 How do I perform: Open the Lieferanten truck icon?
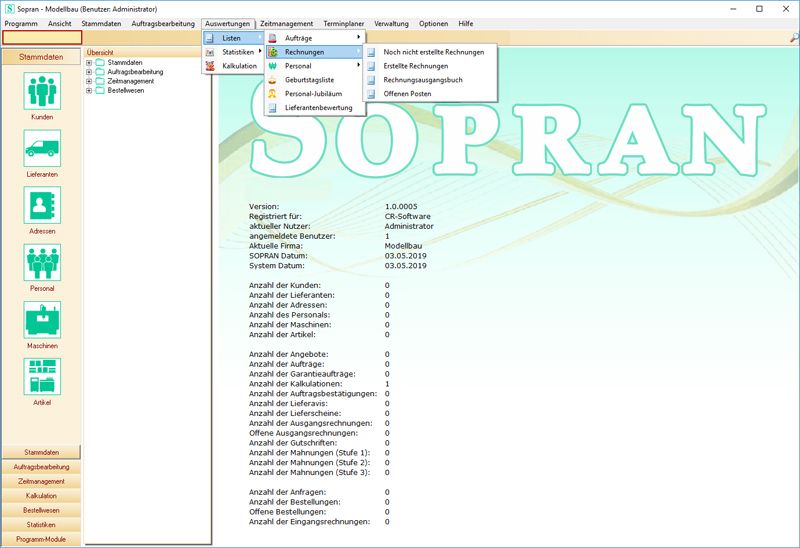(42, 148)
